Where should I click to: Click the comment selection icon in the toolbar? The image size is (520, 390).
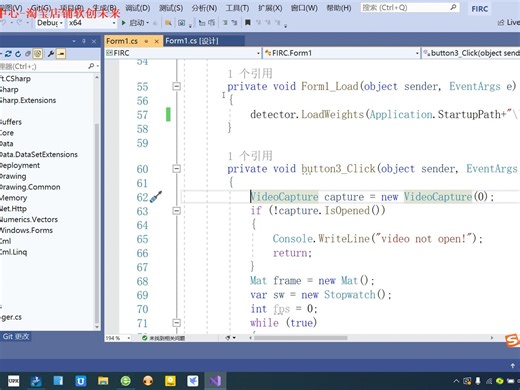pos(225,23)
